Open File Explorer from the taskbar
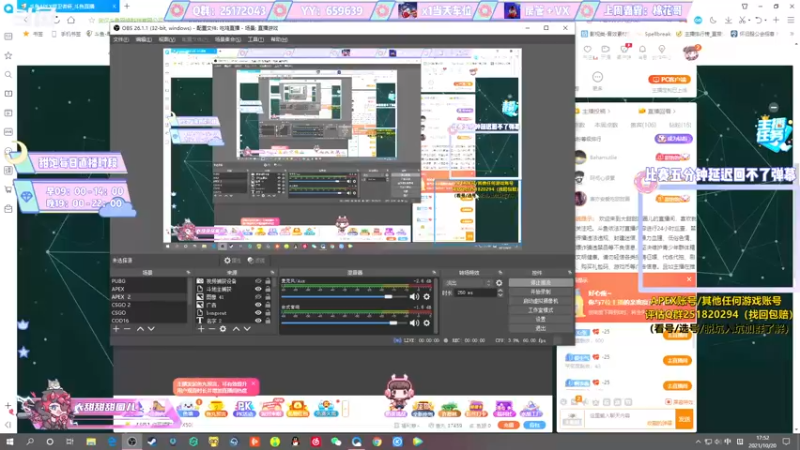 click(91, 442)
